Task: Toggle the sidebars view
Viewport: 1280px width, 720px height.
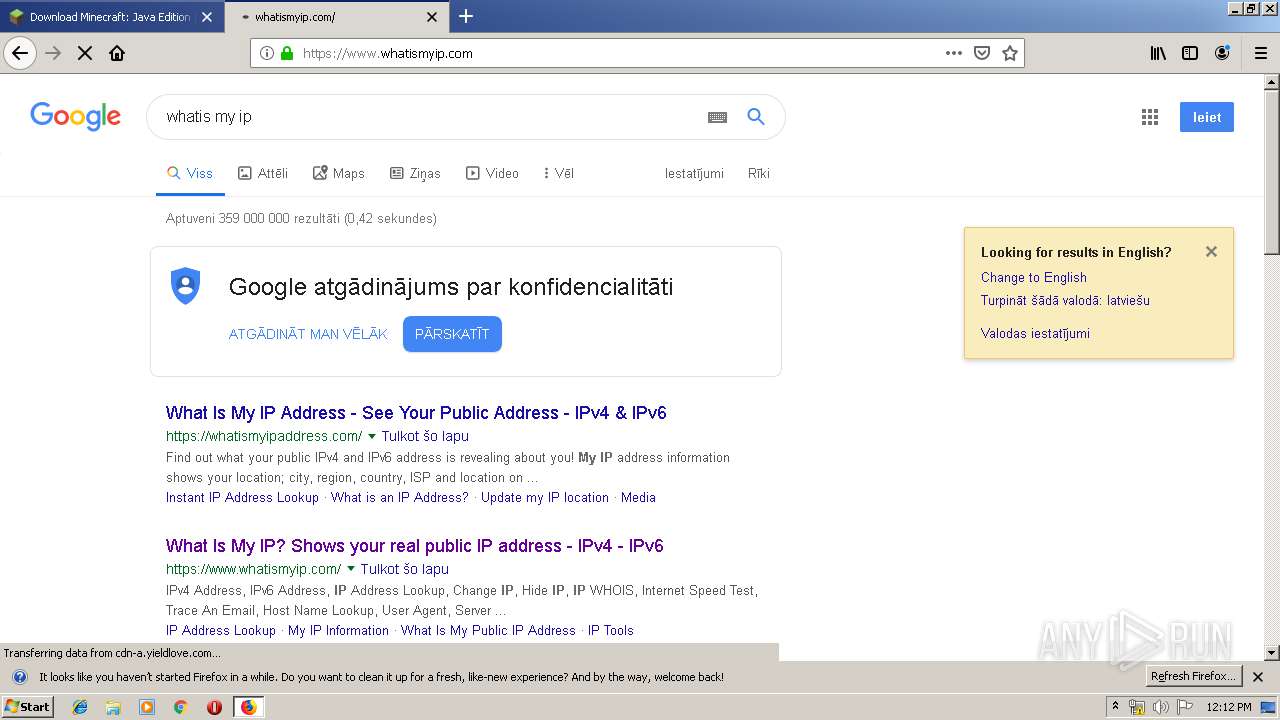Action: point(1190,53)
